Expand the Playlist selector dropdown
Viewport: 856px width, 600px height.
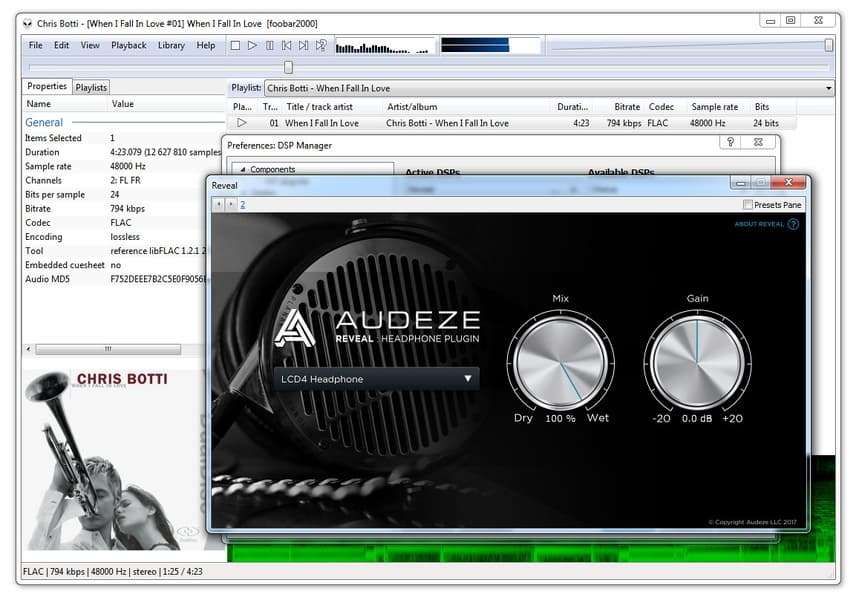pyautogui.click(x=829, y=88)
